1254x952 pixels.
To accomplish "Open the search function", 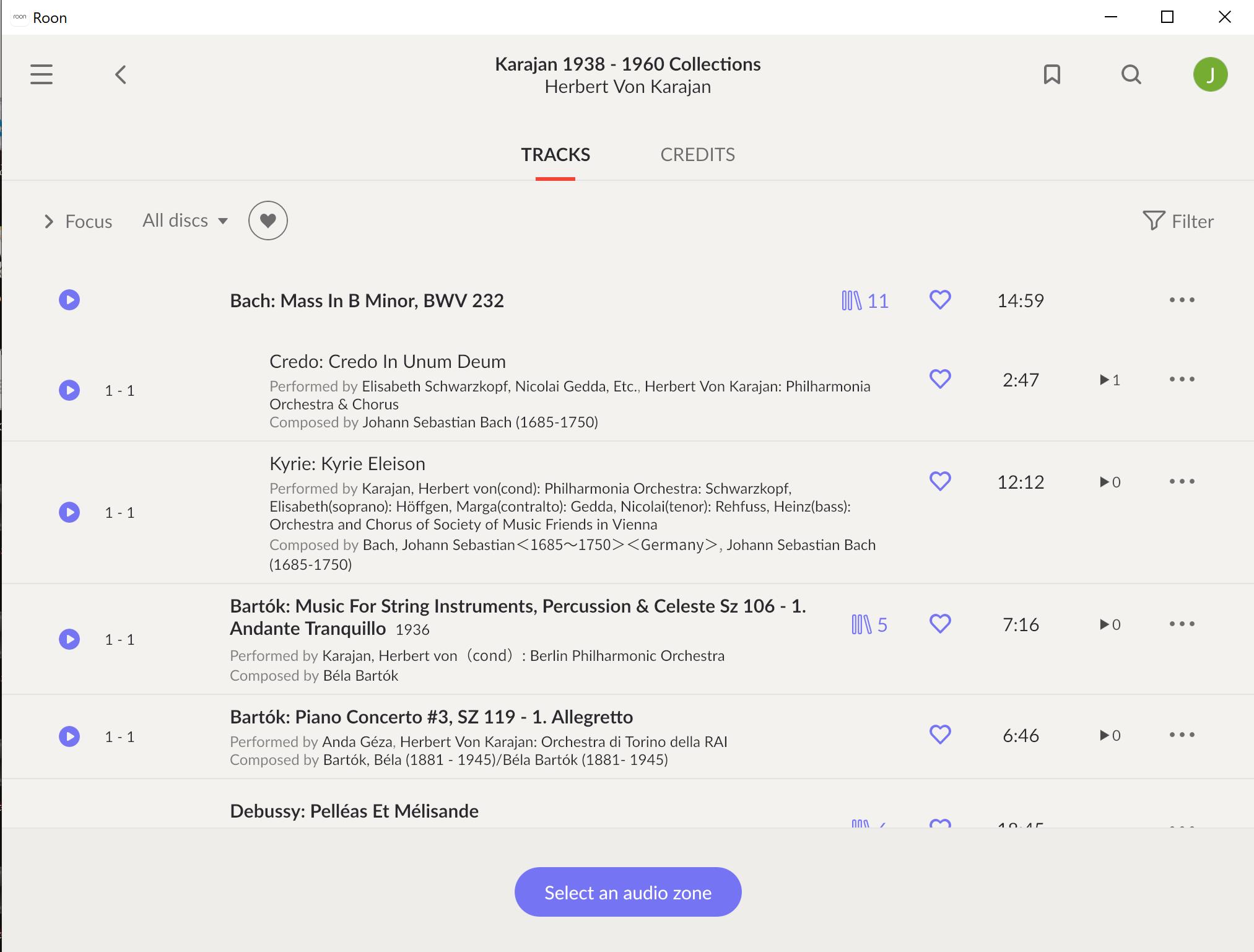I will [1131, 74].
